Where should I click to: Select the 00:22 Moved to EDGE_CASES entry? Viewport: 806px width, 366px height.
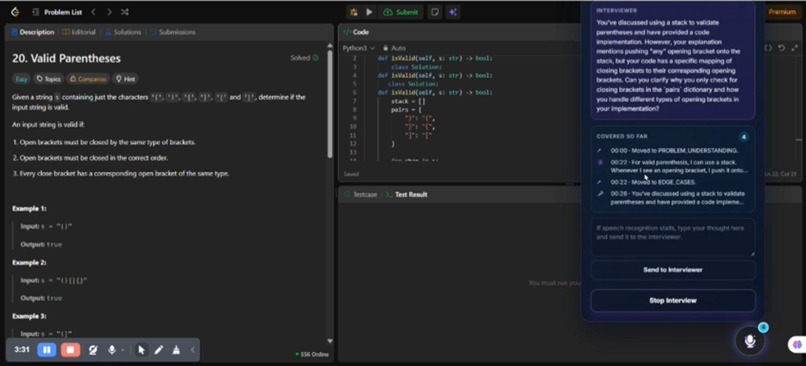pos(673,182)
